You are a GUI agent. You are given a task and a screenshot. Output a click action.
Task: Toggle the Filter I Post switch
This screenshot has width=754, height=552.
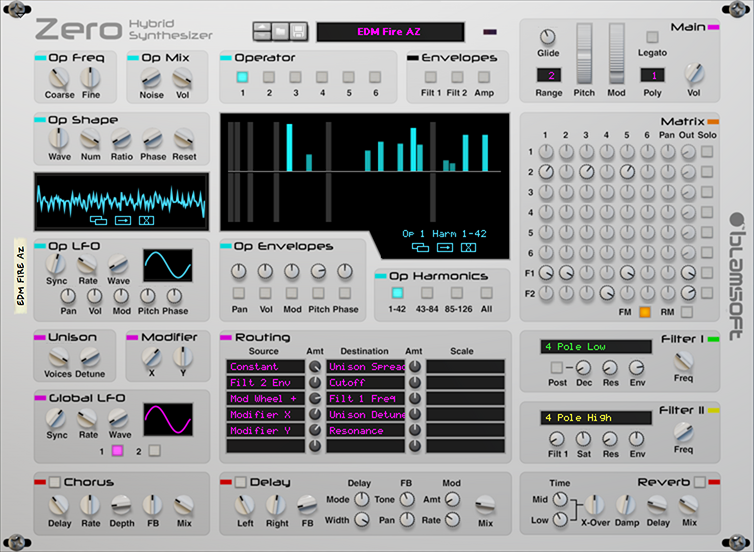(x=556, y=368)
